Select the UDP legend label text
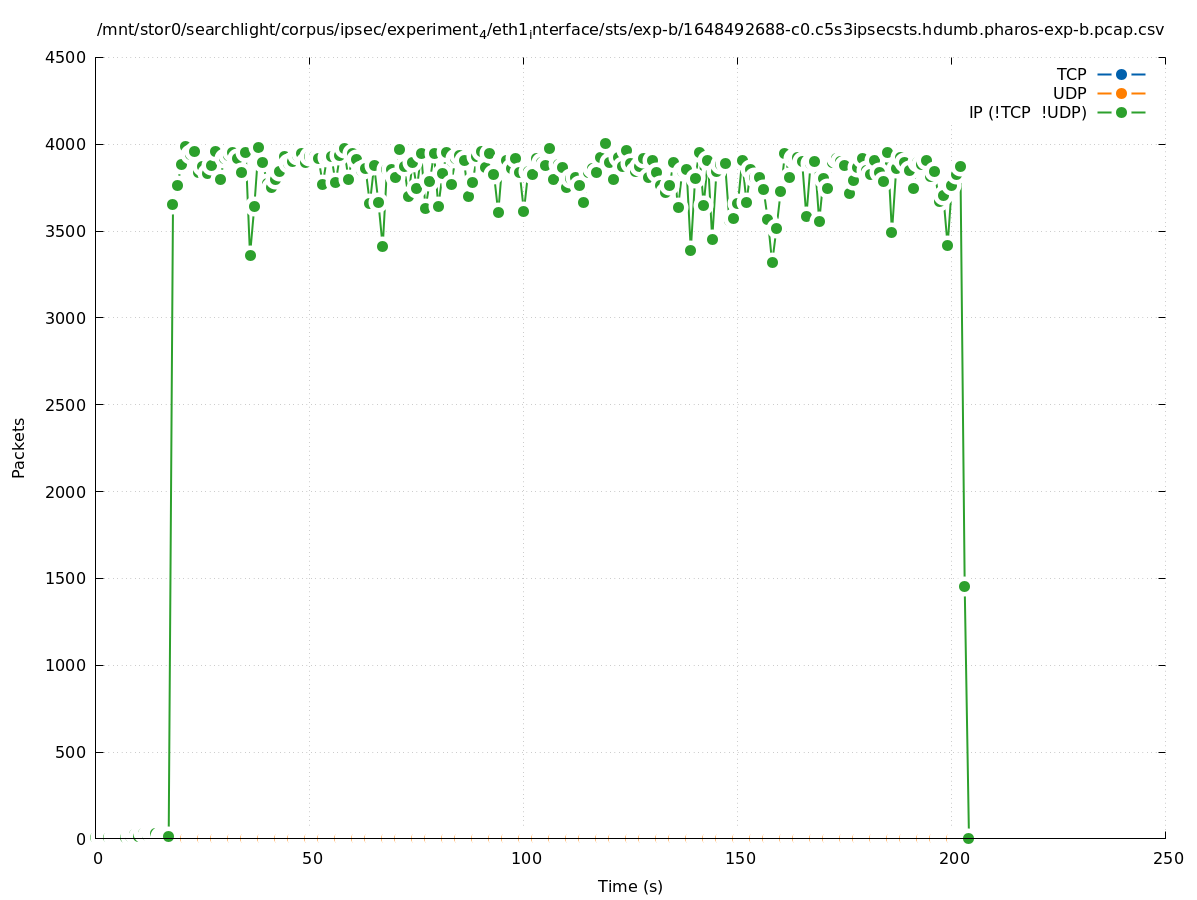 tap(1069, 94)
